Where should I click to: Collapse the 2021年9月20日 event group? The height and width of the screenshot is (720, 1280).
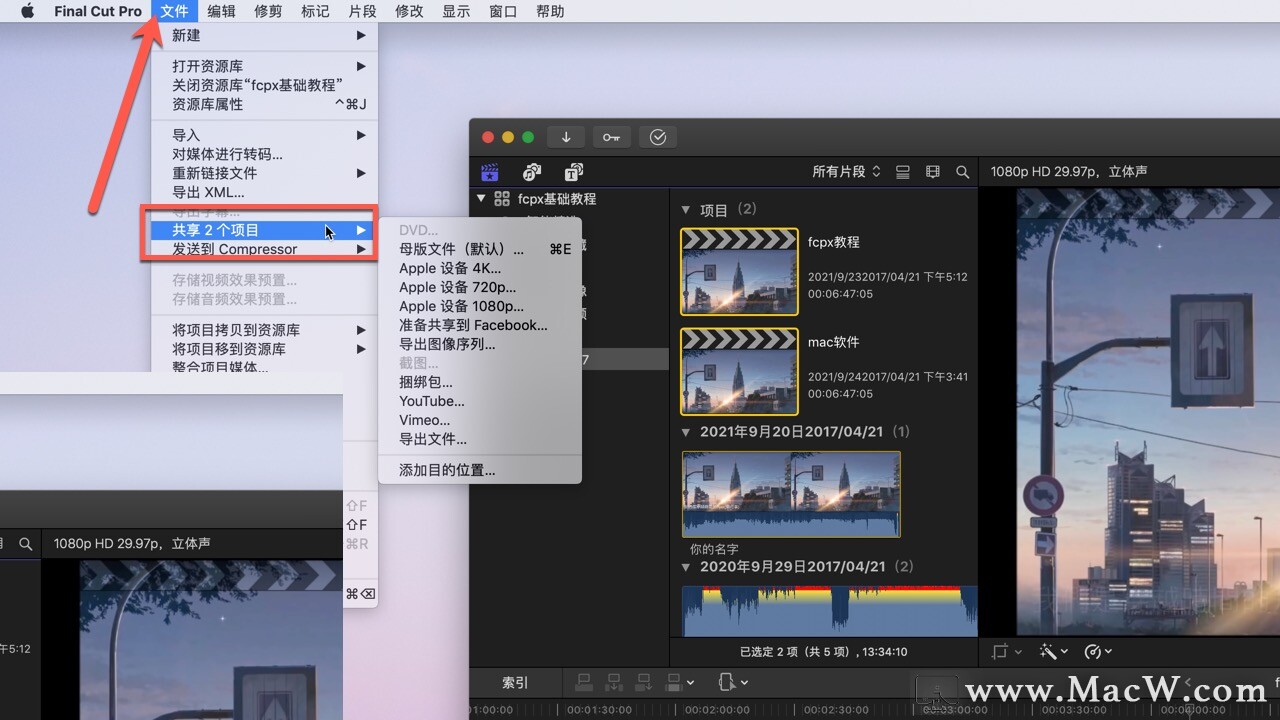[x=686, y=432]
